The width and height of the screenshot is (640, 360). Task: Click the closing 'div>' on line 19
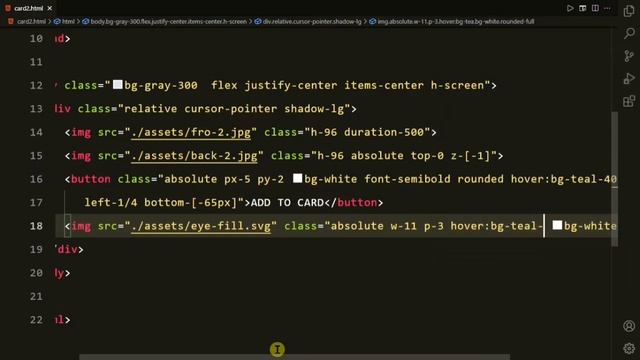click(70, 249)
